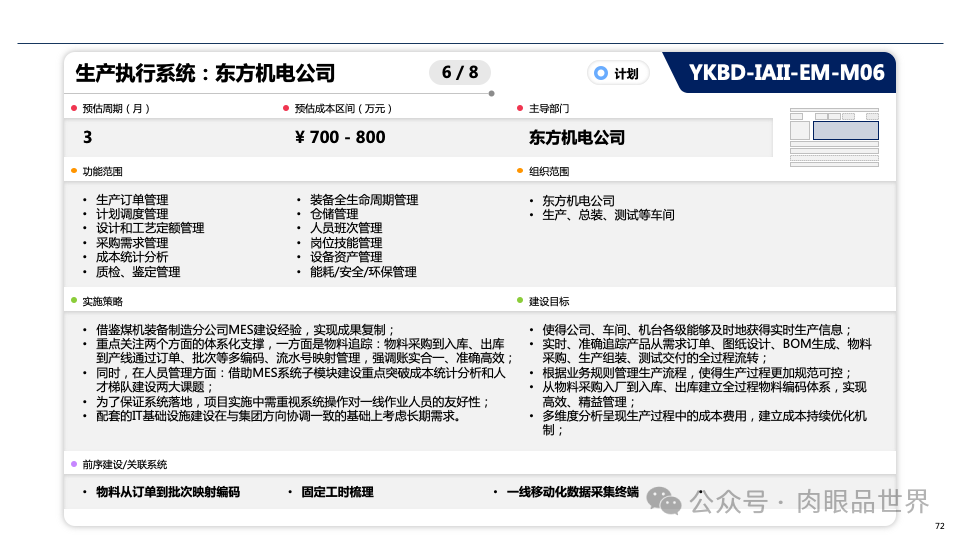960x540 pixels.
Task: Click the 能耗/安全/环保管理 bullet item
Action: point(363,272)
